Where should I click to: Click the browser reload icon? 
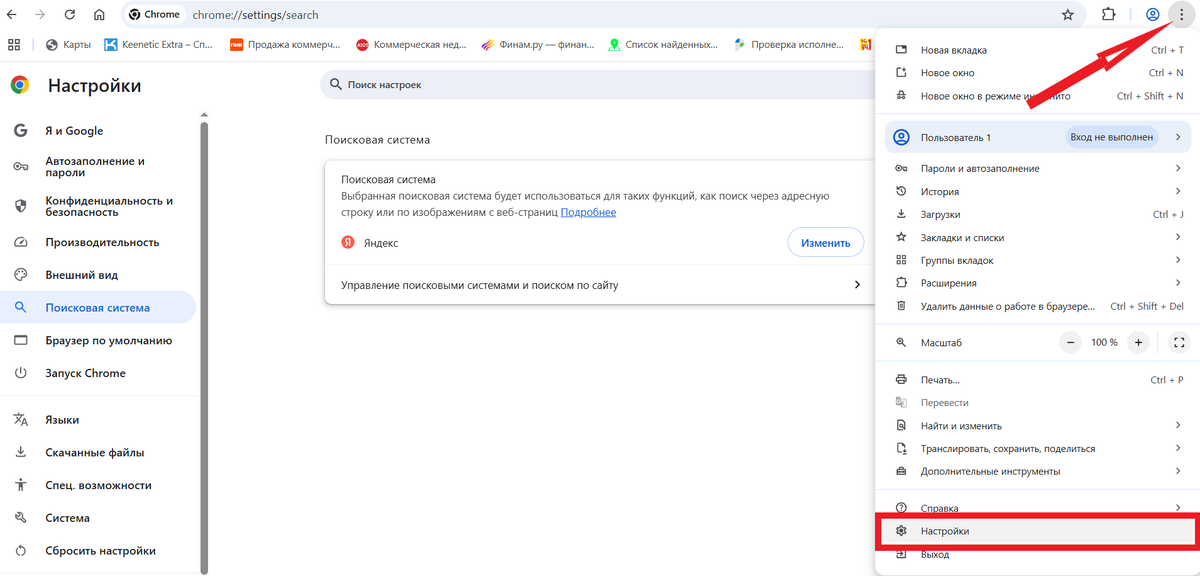[68, 14]
